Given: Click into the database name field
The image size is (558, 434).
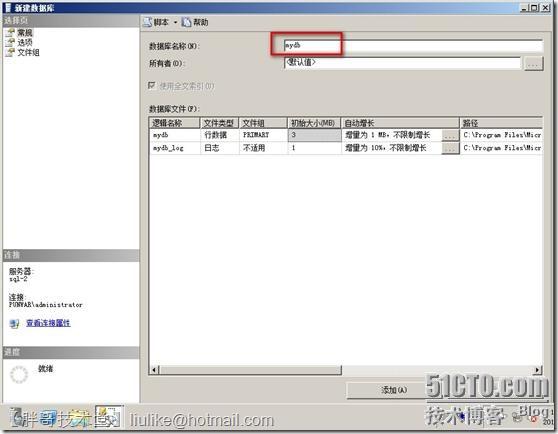Looking at the screenshot, I should (413, 45).
